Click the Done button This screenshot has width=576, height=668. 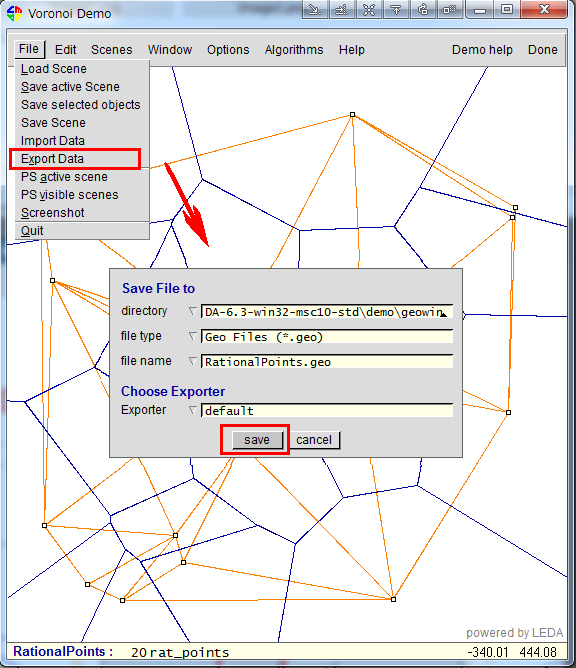coord(542,50)
